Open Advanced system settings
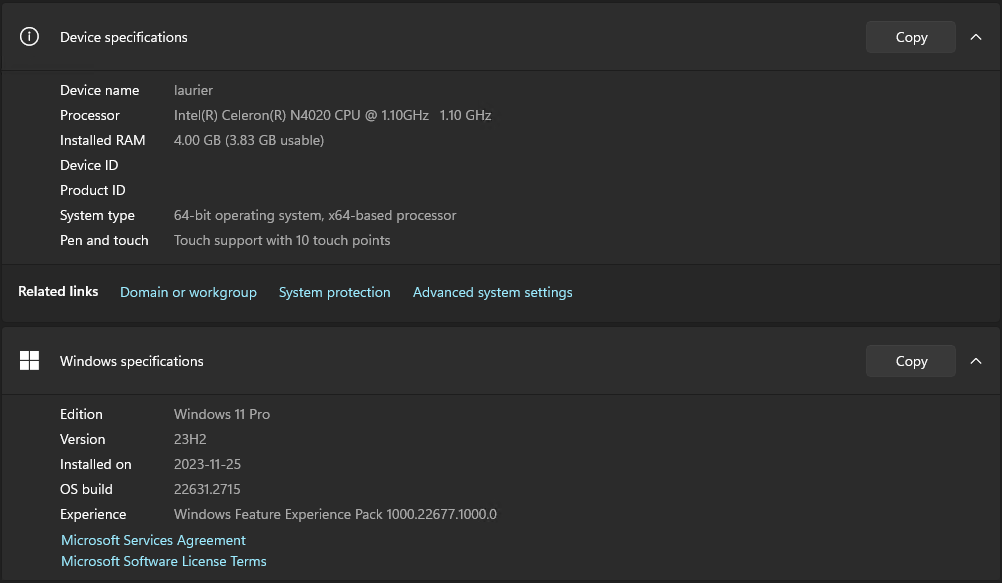Viewport: 1002px width, 583px height. point(493,292)
